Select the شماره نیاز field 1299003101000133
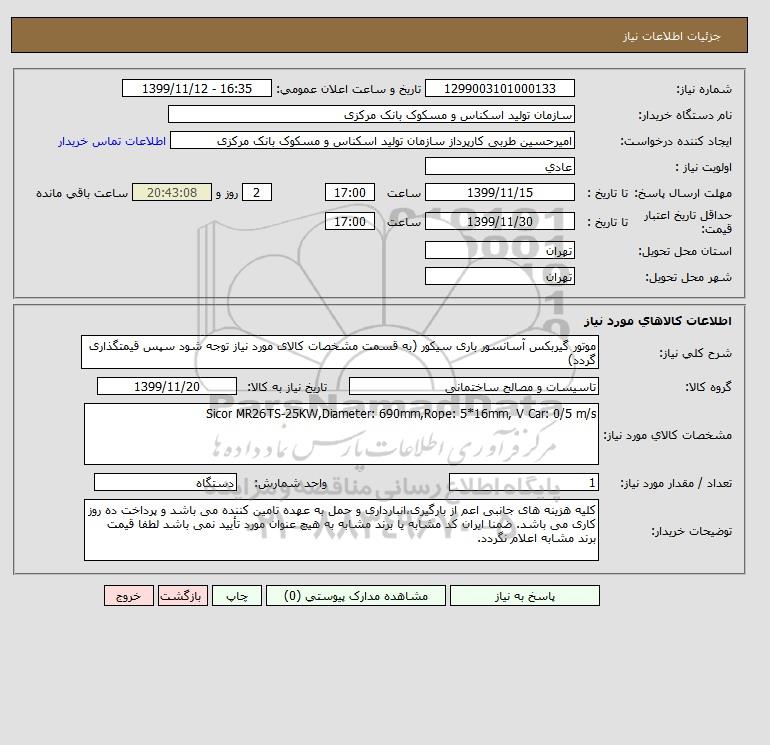 tap(499, 88)
